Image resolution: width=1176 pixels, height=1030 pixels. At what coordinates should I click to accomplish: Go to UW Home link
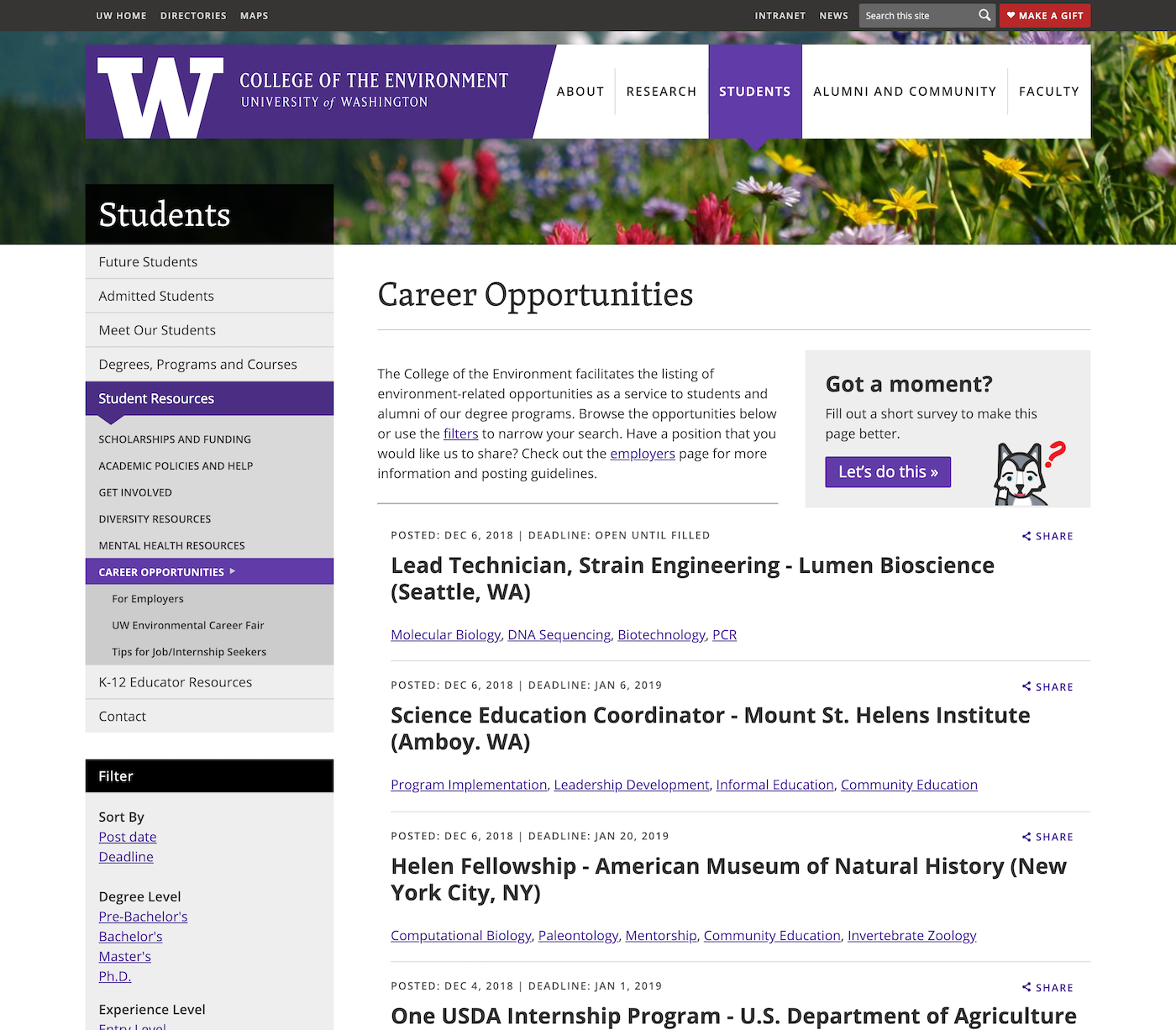(121, 16)
